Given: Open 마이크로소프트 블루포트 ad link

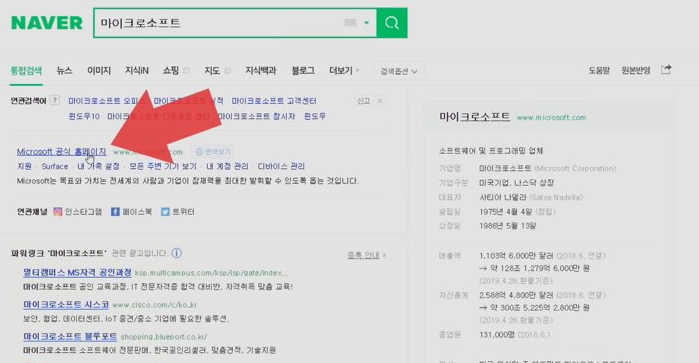Looking at the screenshot, I should (70, 337).
